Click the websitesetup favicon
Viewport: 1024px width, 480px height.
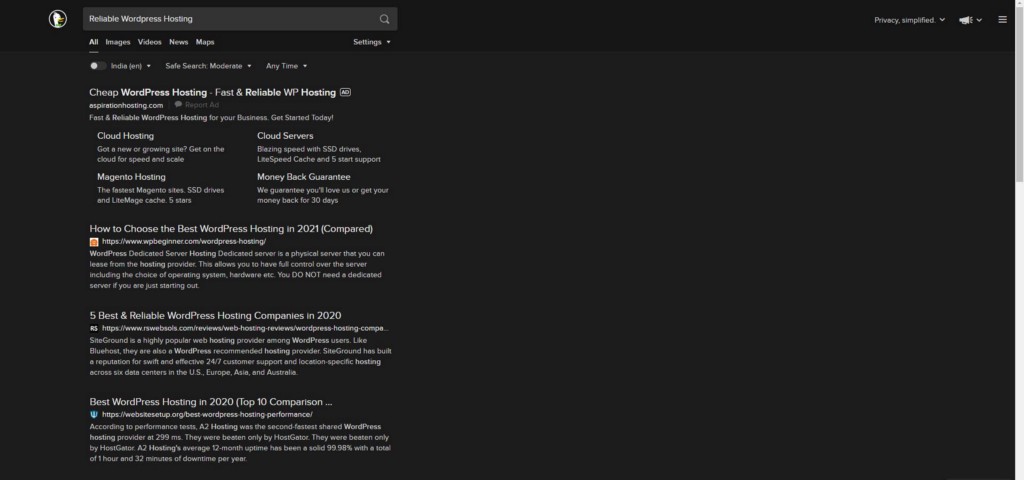point(94,414)
